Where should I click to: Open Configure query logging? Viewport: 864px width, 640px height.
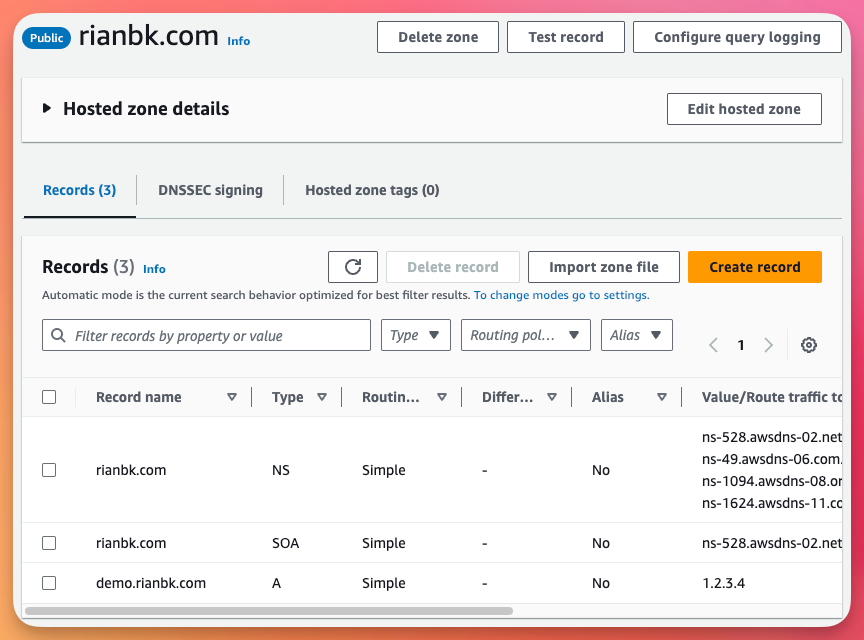point(737,37)
